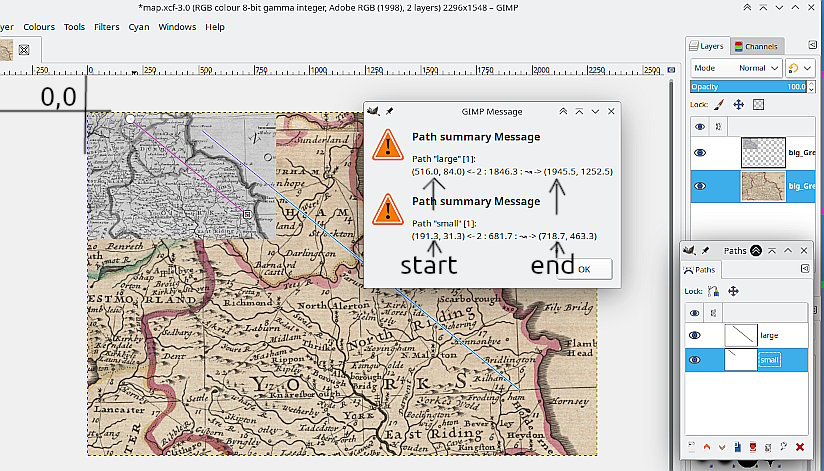This screenshot has height=471, width=824.
Task: Shade the Paths window with highlighted chevron
Action: tap(756, 251)
